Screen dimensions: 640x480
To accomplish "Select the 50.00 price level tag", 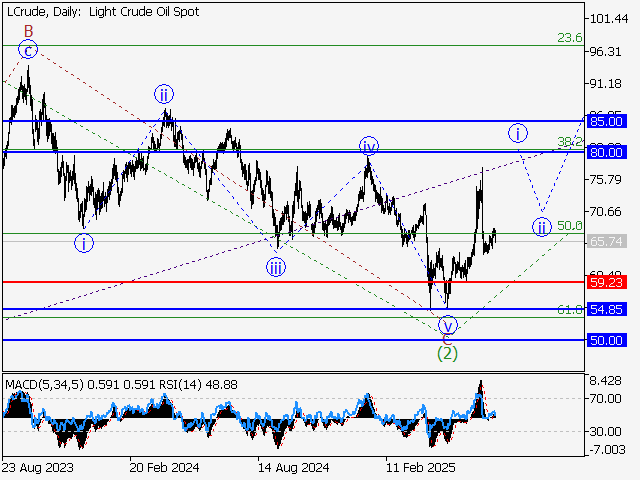I will tap(606, 340).
